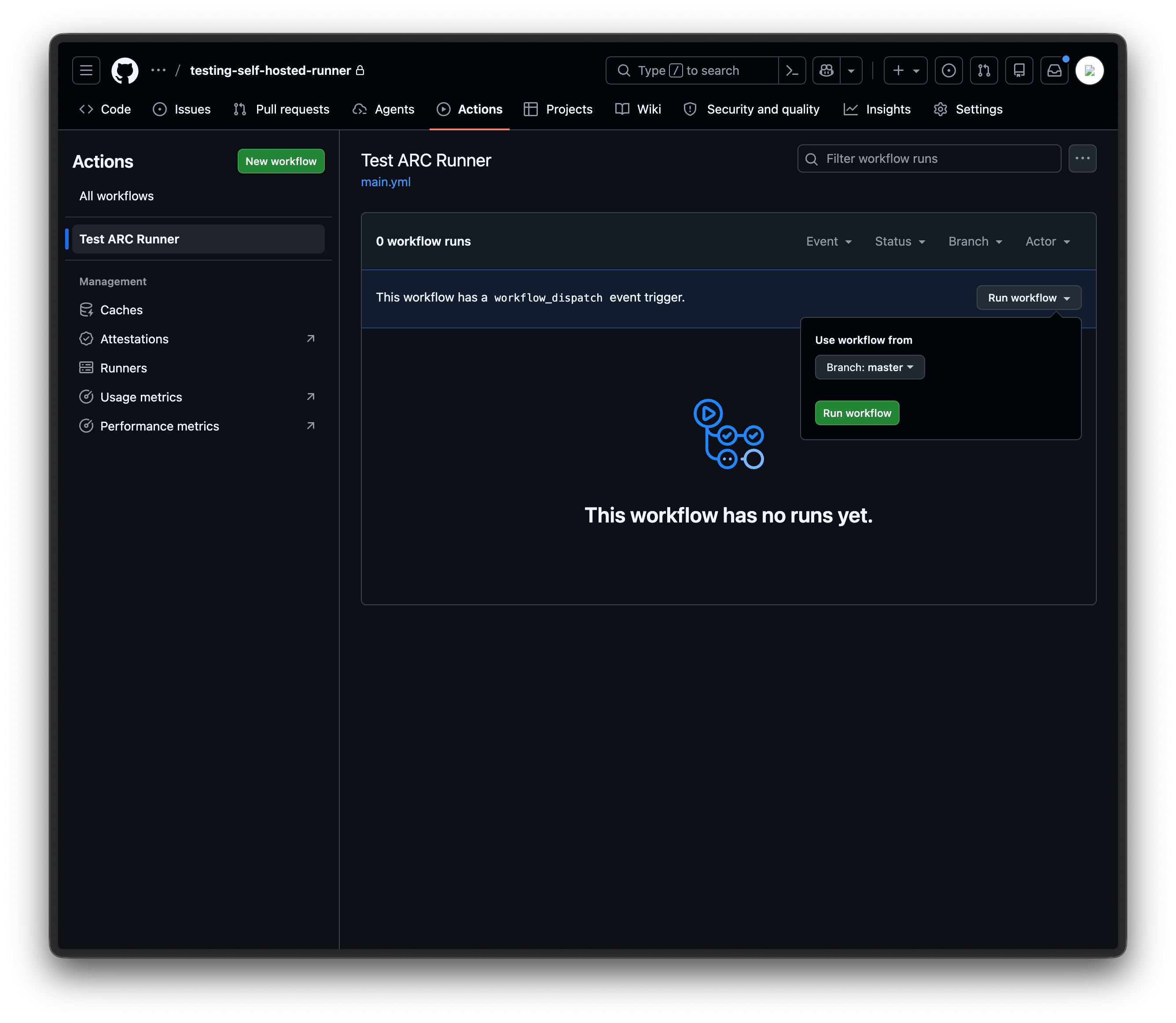Select All workflows in sidebar

[x=198, y=196]
